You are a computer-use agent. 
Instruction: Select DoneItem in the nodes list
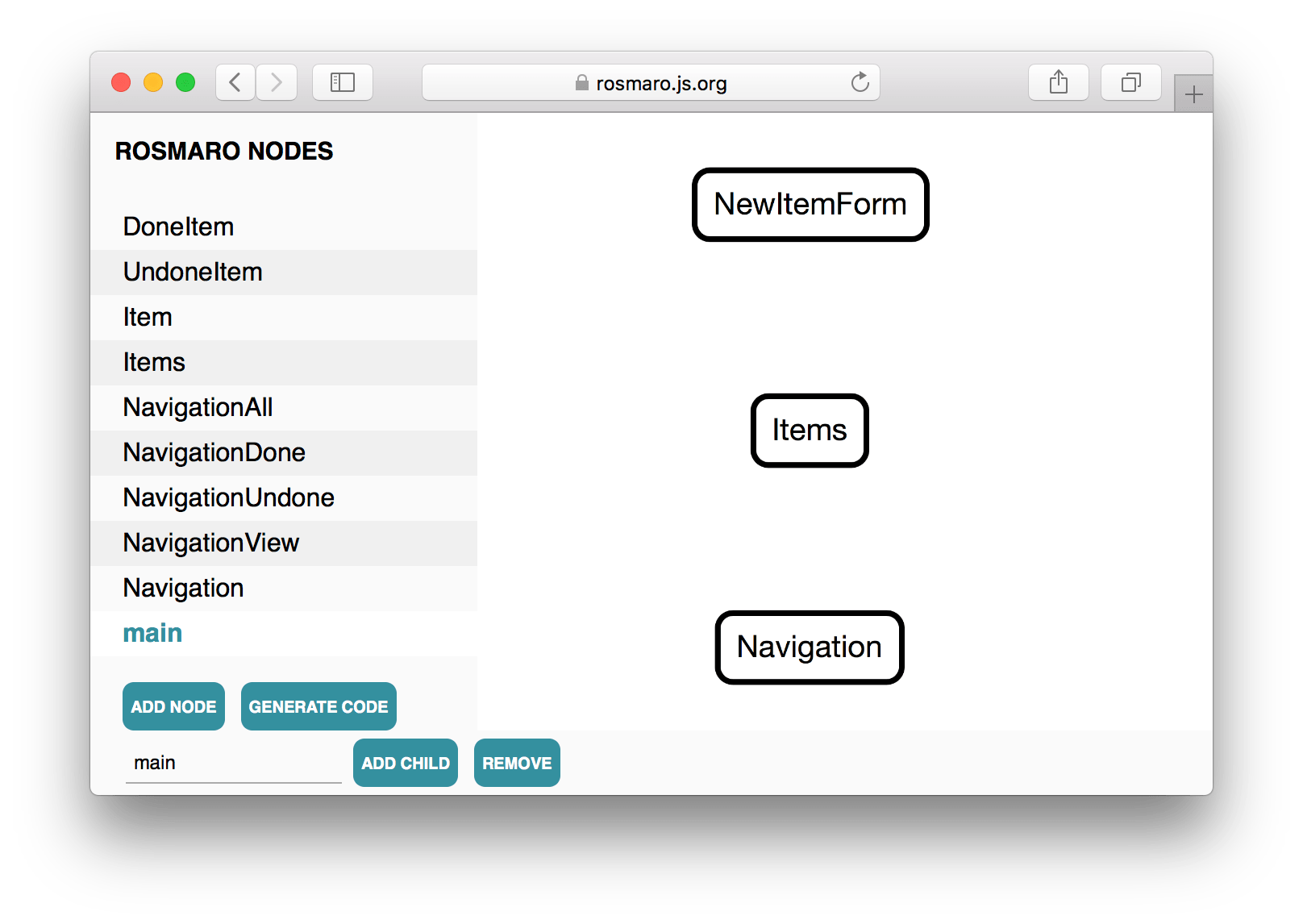pyautogui.click(x=284, y=227)
